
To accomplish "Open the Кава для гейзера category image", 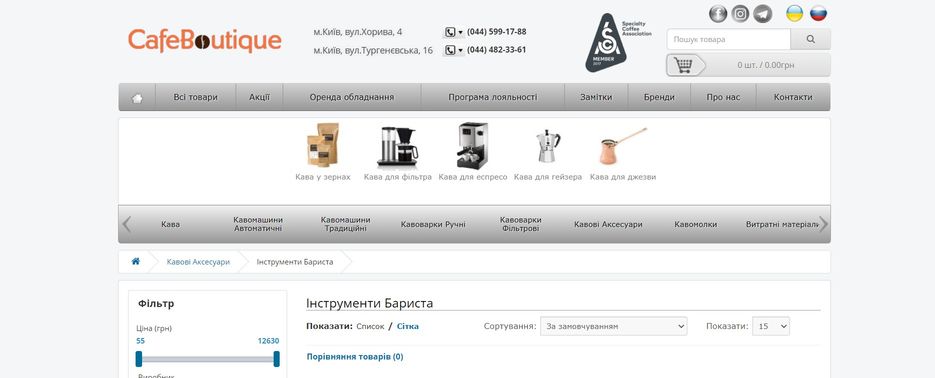I will 548,146.
